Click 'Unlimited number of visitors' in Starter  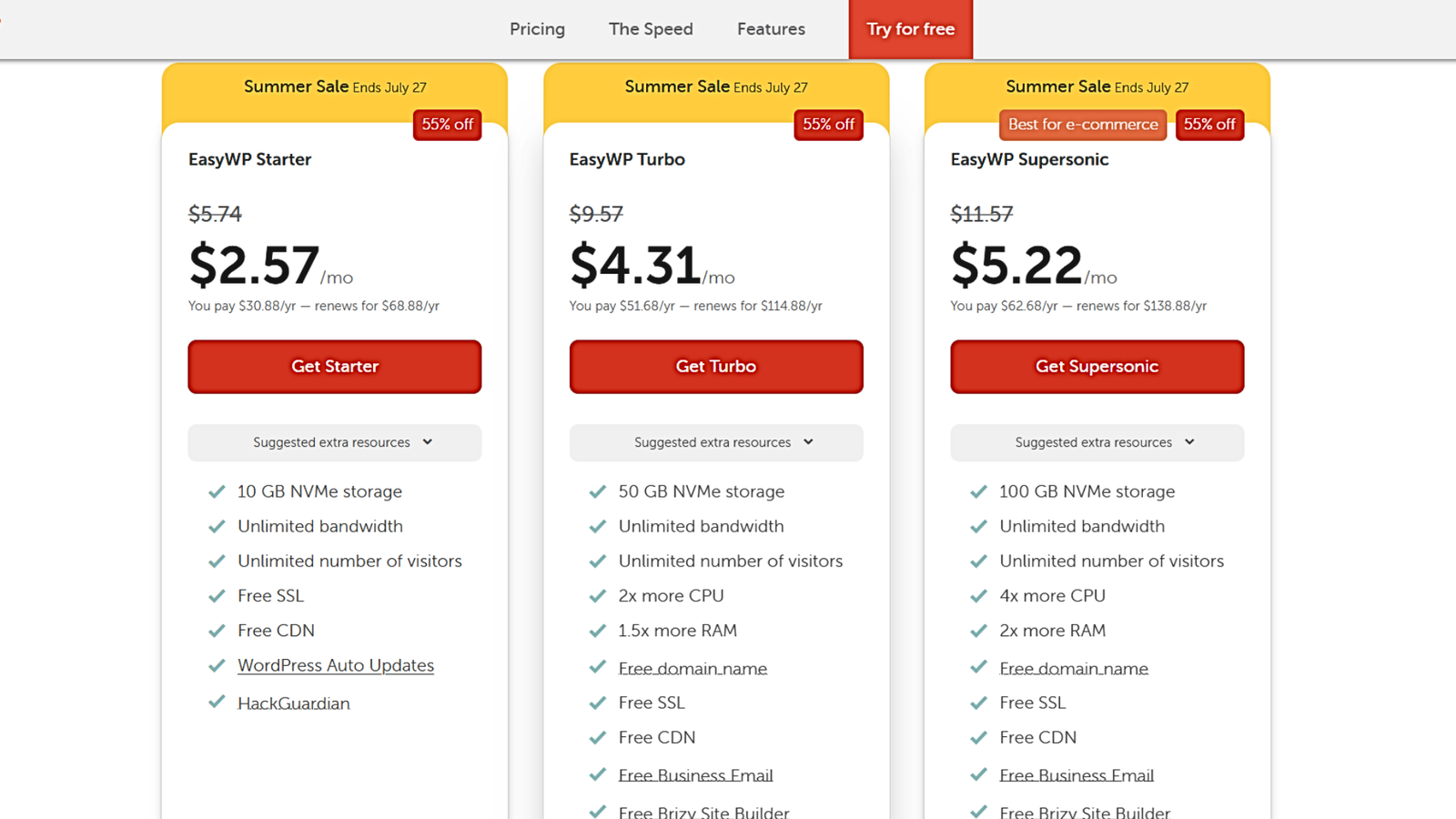349,561
